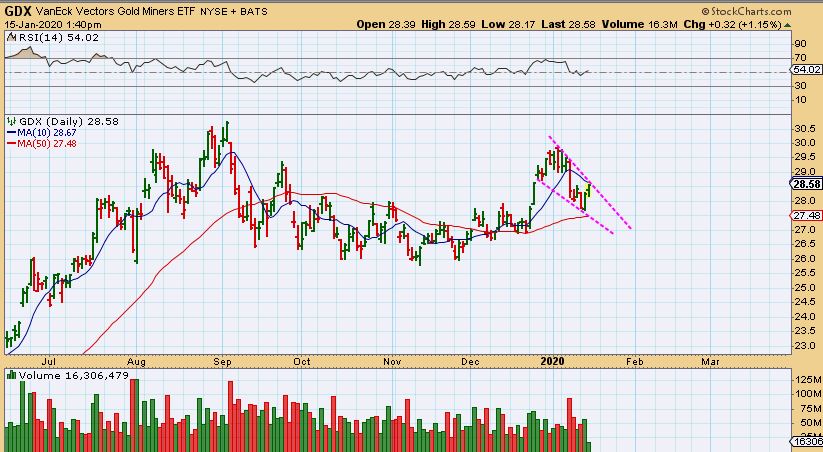Click the Feb label on date axis

(x=635, y=362)
